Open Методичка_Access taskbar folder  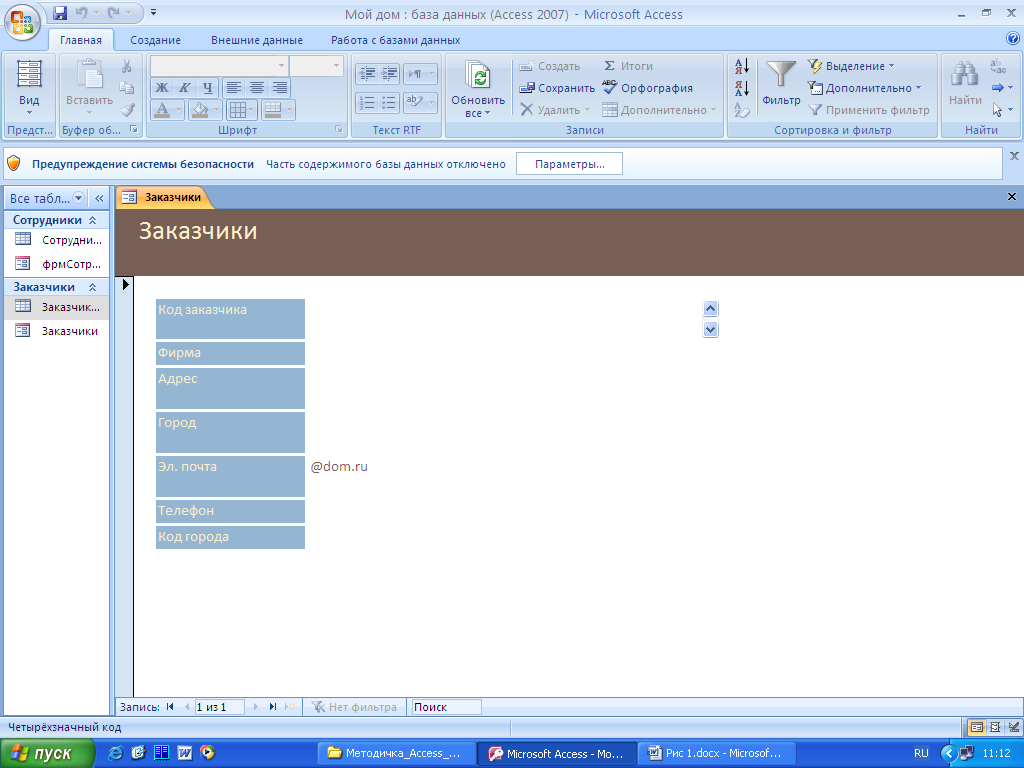[396, 753]
